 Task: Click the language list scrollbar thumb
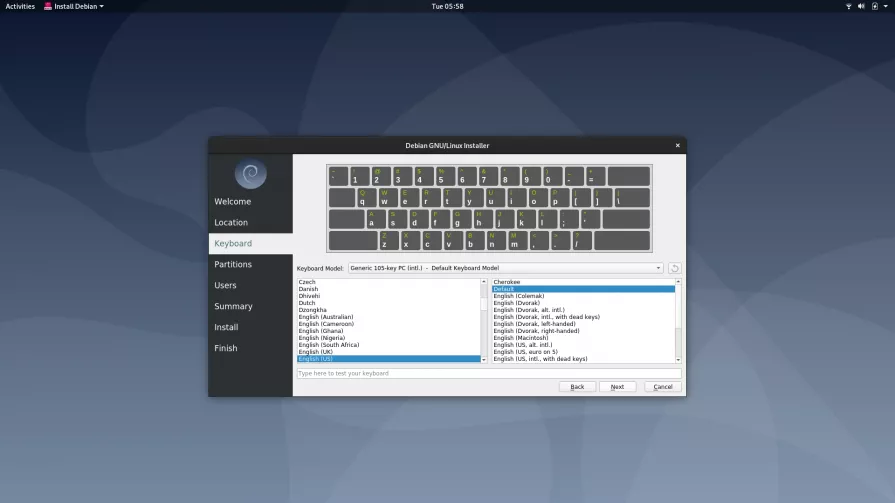[483, 303]
